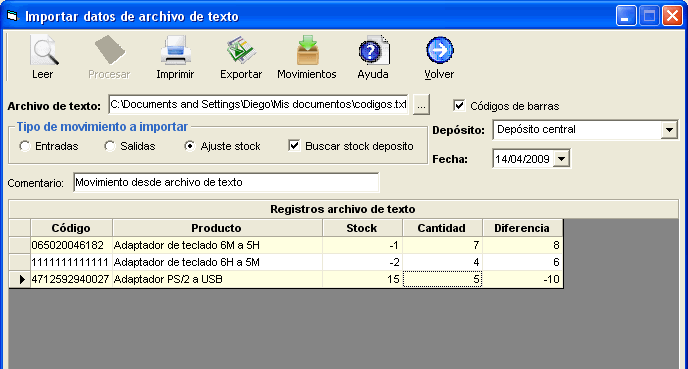Image resolution: width=688 pixels, height=369 pixels.
Task: Click Cantidad cell showing 4
Action: point(442,262)
